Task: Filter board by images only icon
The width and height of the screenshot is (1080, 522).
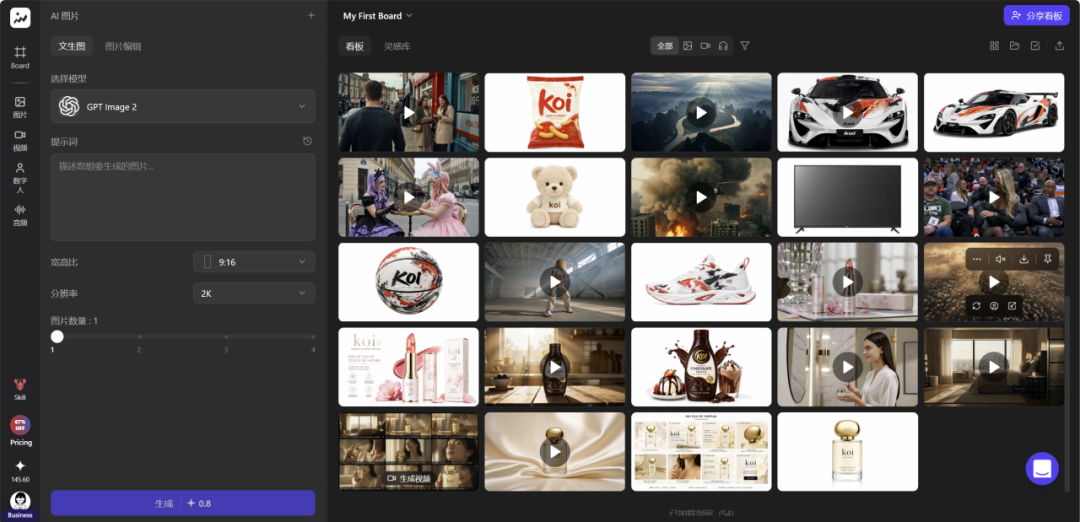Action: [687, 45]
